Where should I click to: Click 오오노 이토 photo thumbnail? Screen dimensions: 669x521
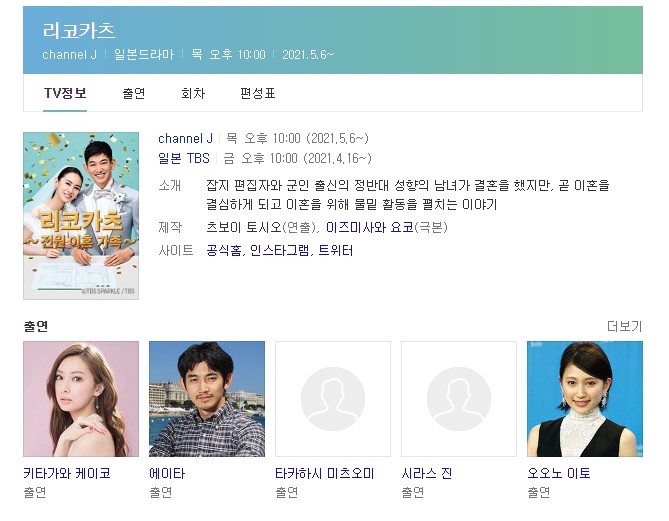coord(585,399)
